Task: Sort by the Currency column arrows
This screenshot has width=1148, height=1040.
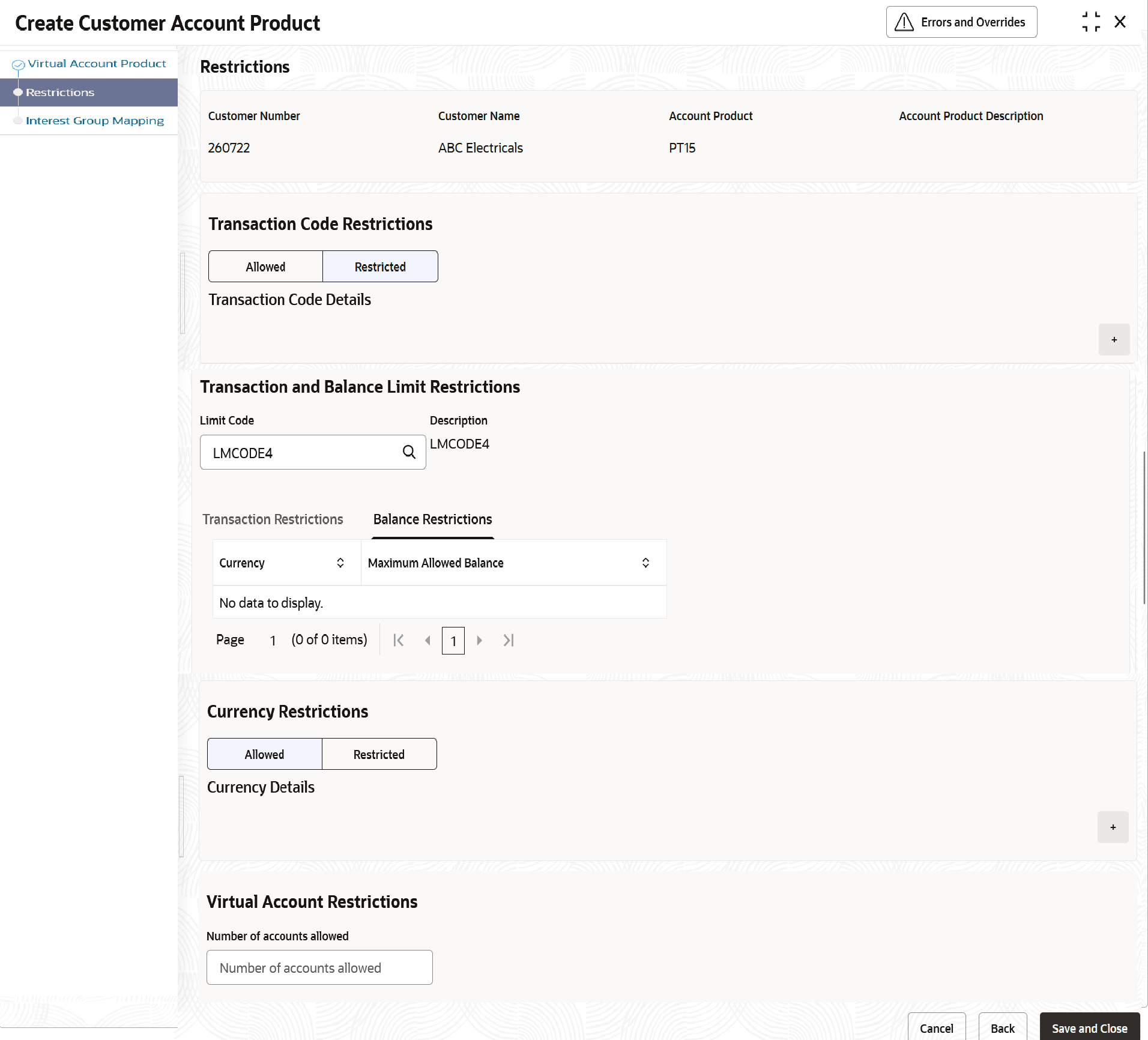Action: pos(340,563)
